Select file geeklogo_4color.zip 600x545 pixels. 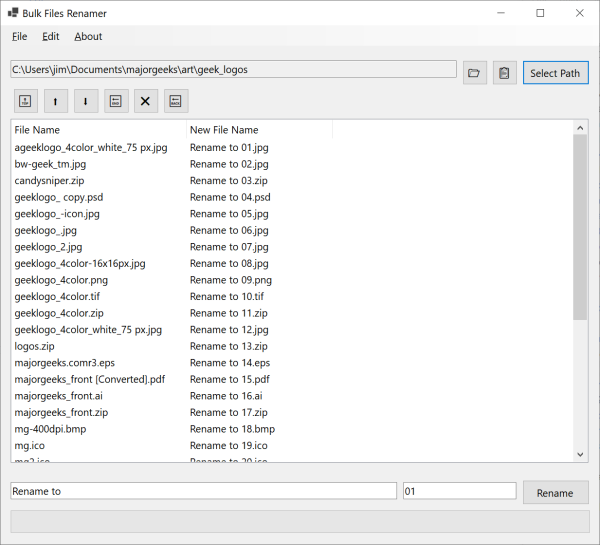(x=59, y=313)
